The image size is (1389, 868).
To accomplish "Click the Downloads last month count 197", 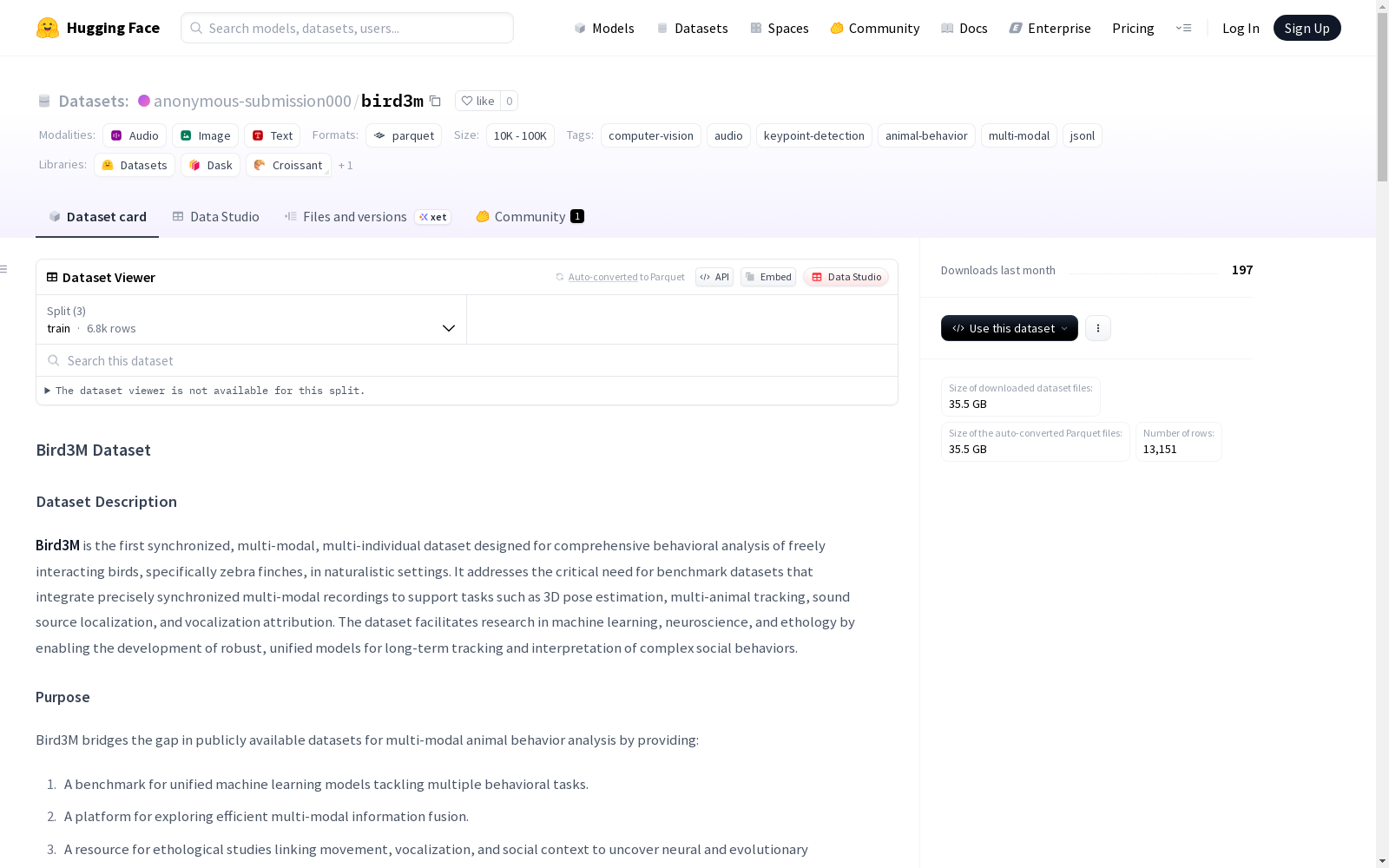I will click(x=1242, y=270).
